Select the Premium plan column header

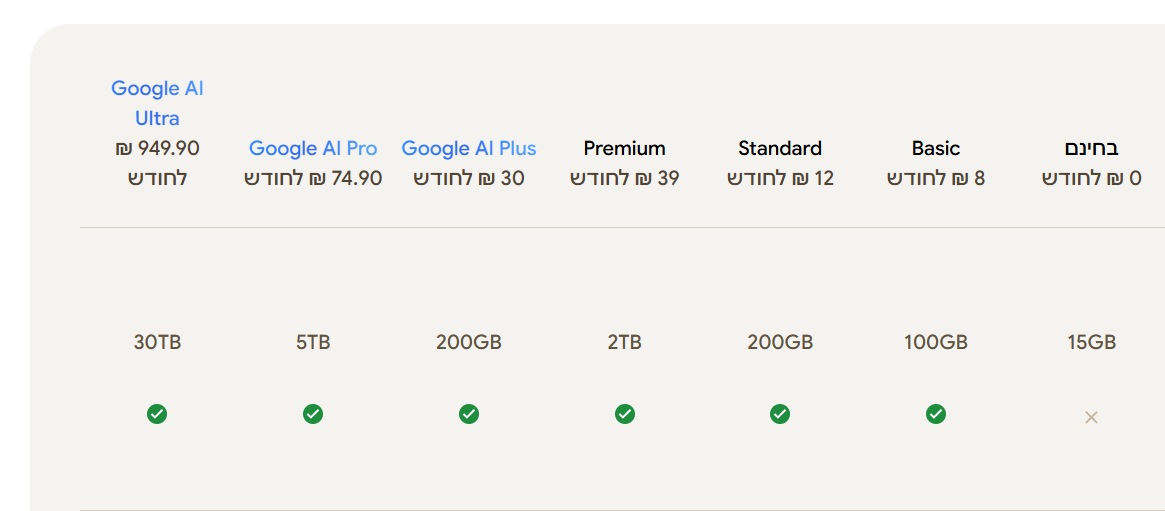(625, 148)
